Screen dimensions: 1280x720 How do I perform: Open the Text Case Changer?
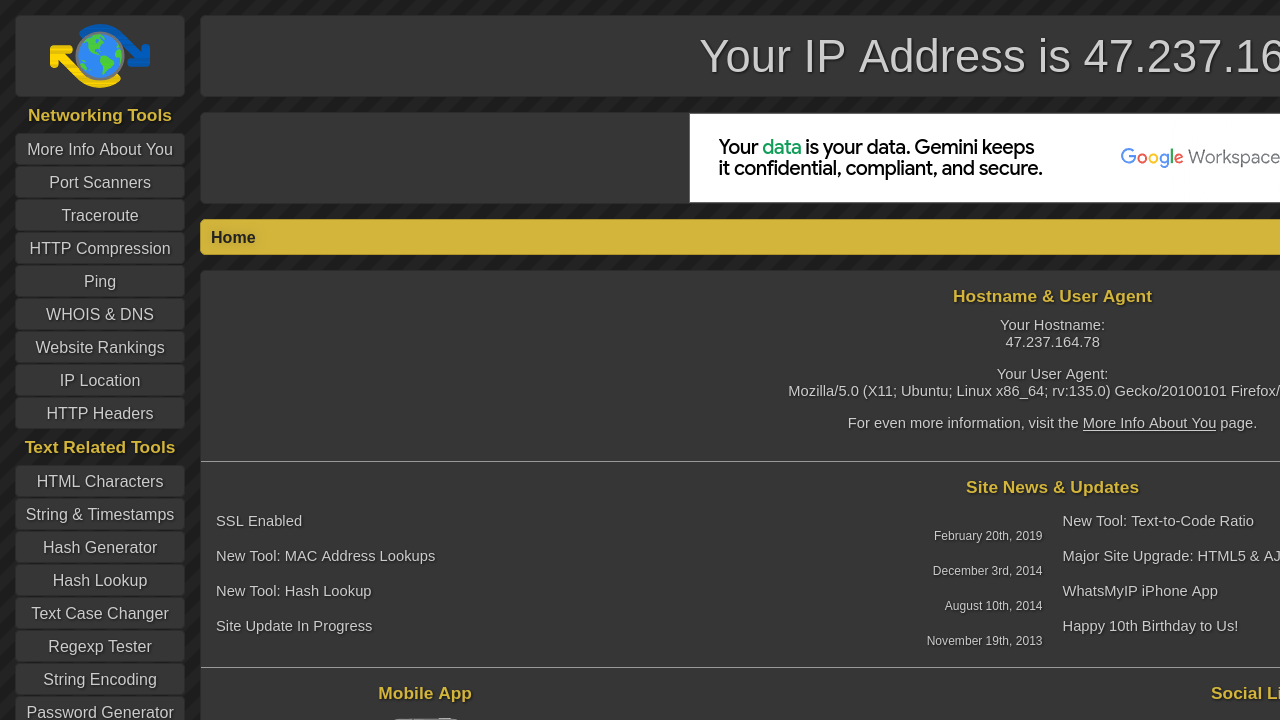click(x=100, y=613)
